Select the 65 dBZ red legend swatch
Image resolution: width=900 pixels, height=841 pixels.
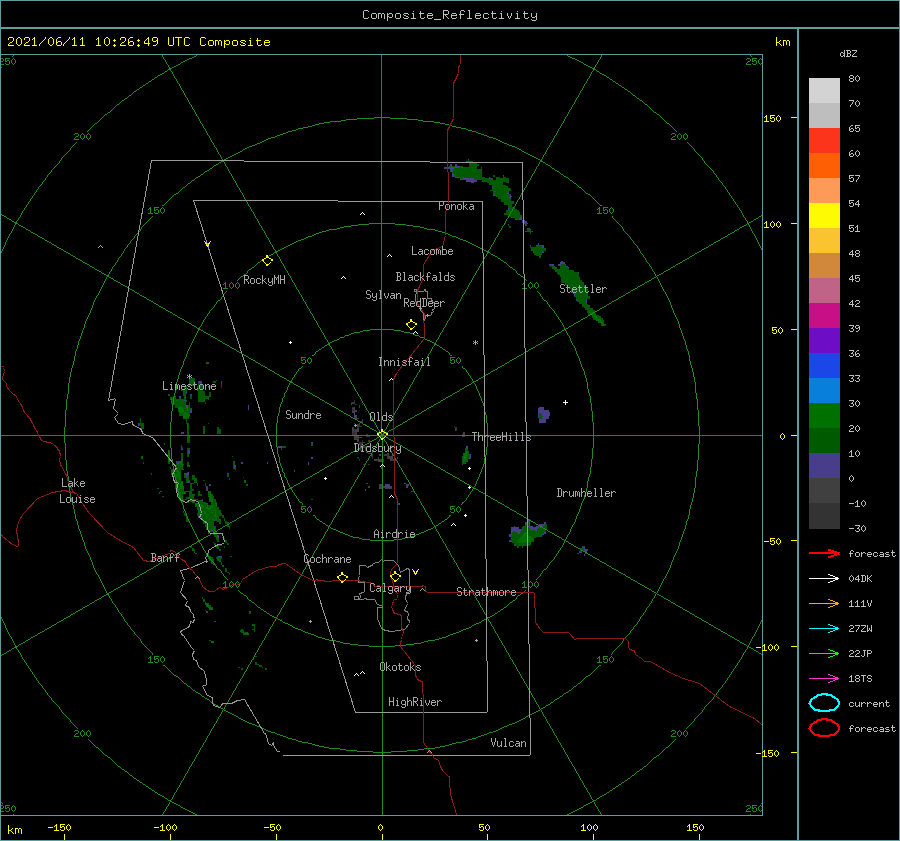coord(824,141)
